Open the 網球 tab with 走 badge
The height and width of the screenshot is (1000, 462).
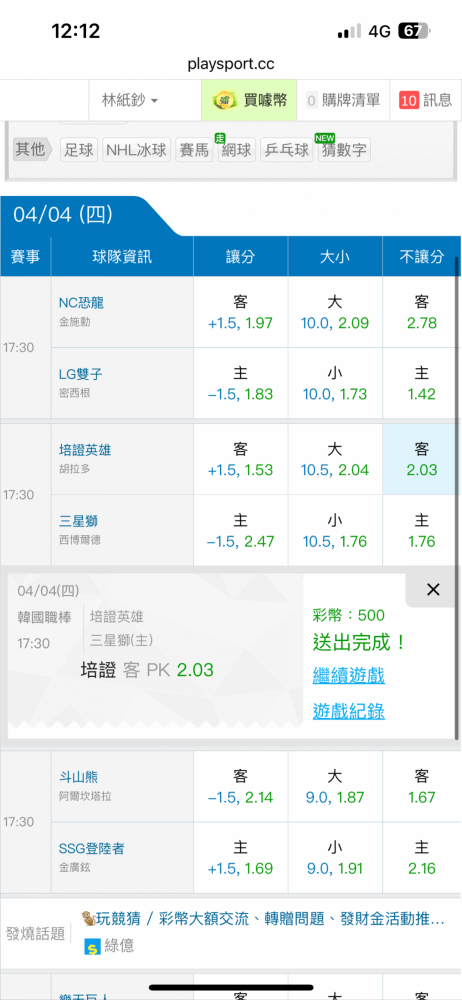[237, 151]
